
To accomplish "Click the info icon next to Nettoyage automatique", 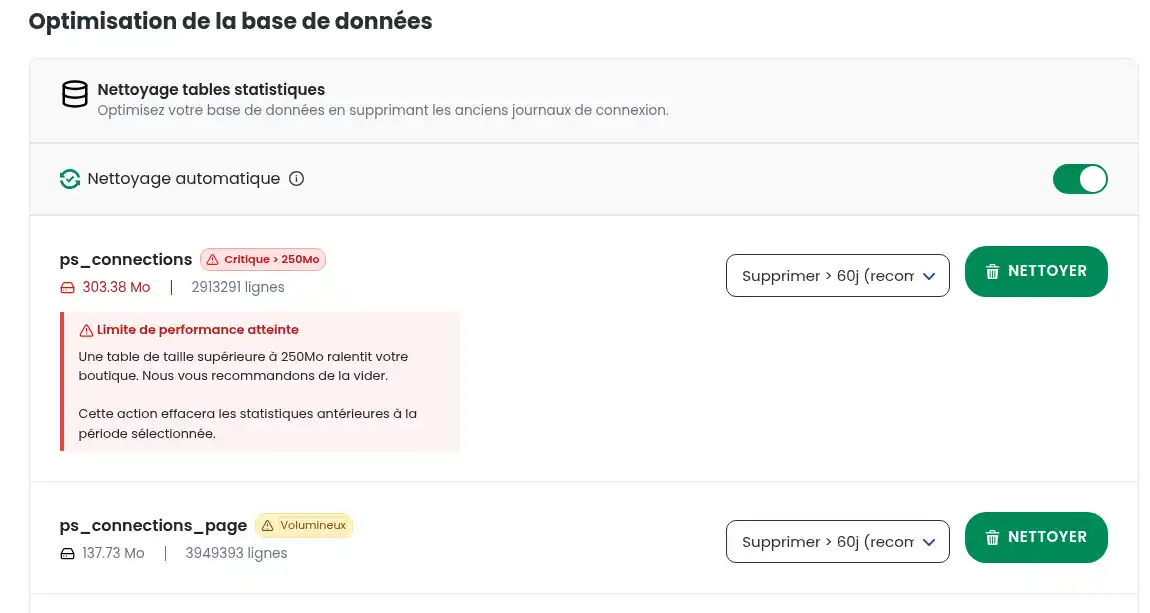I will (296, 179).
